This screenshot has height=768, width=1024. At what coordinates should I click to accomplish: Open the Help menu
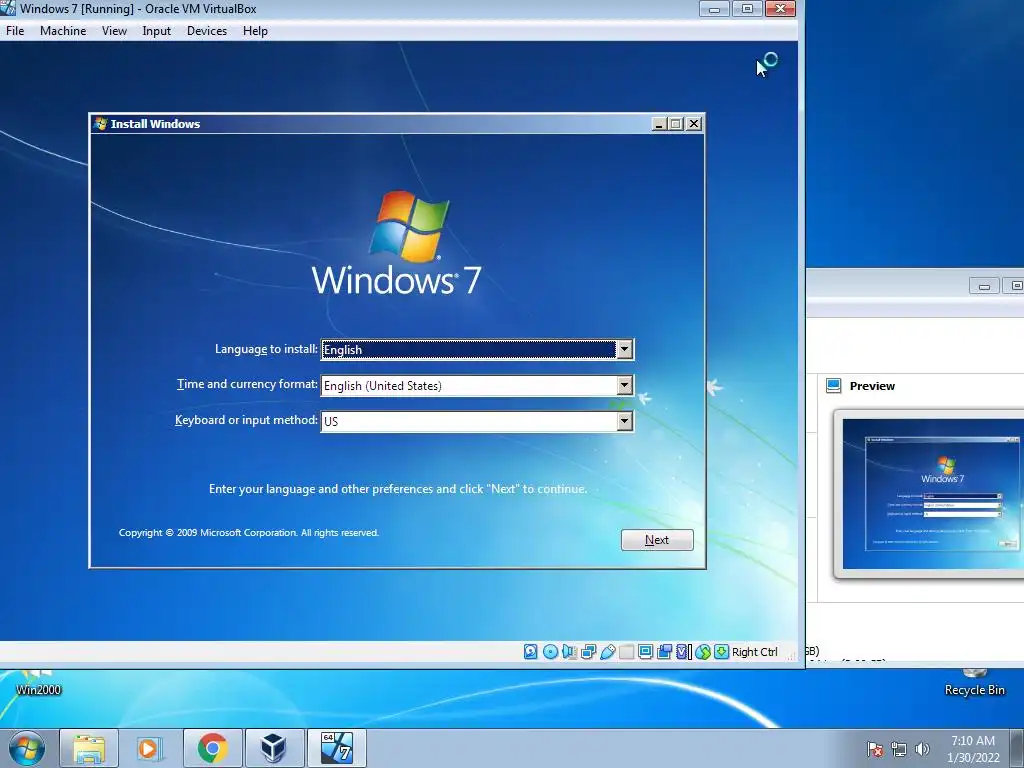coord(255,31)
